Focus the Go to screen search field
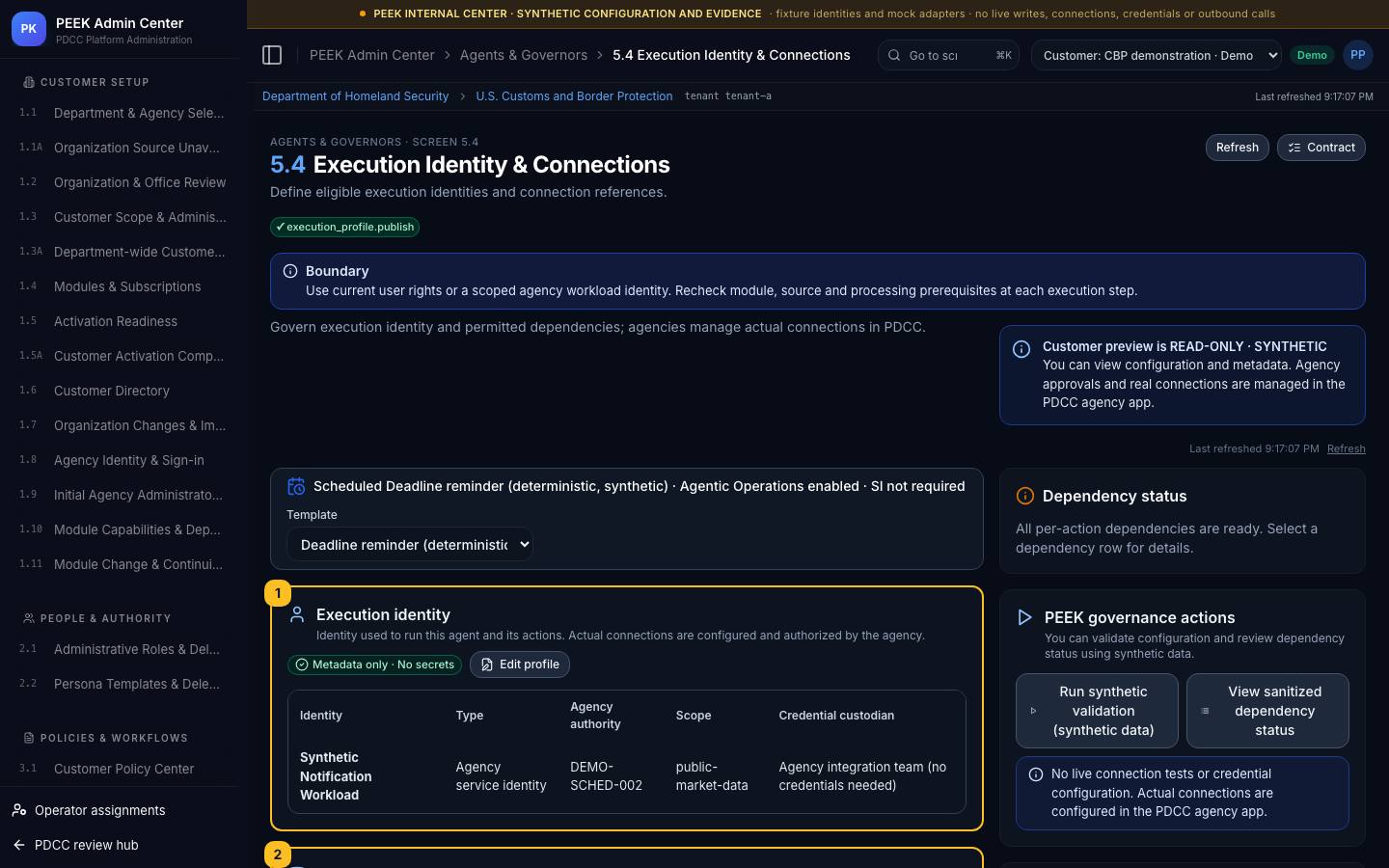Viewport: 1389px width, 868px height. (x=948, y=55)
